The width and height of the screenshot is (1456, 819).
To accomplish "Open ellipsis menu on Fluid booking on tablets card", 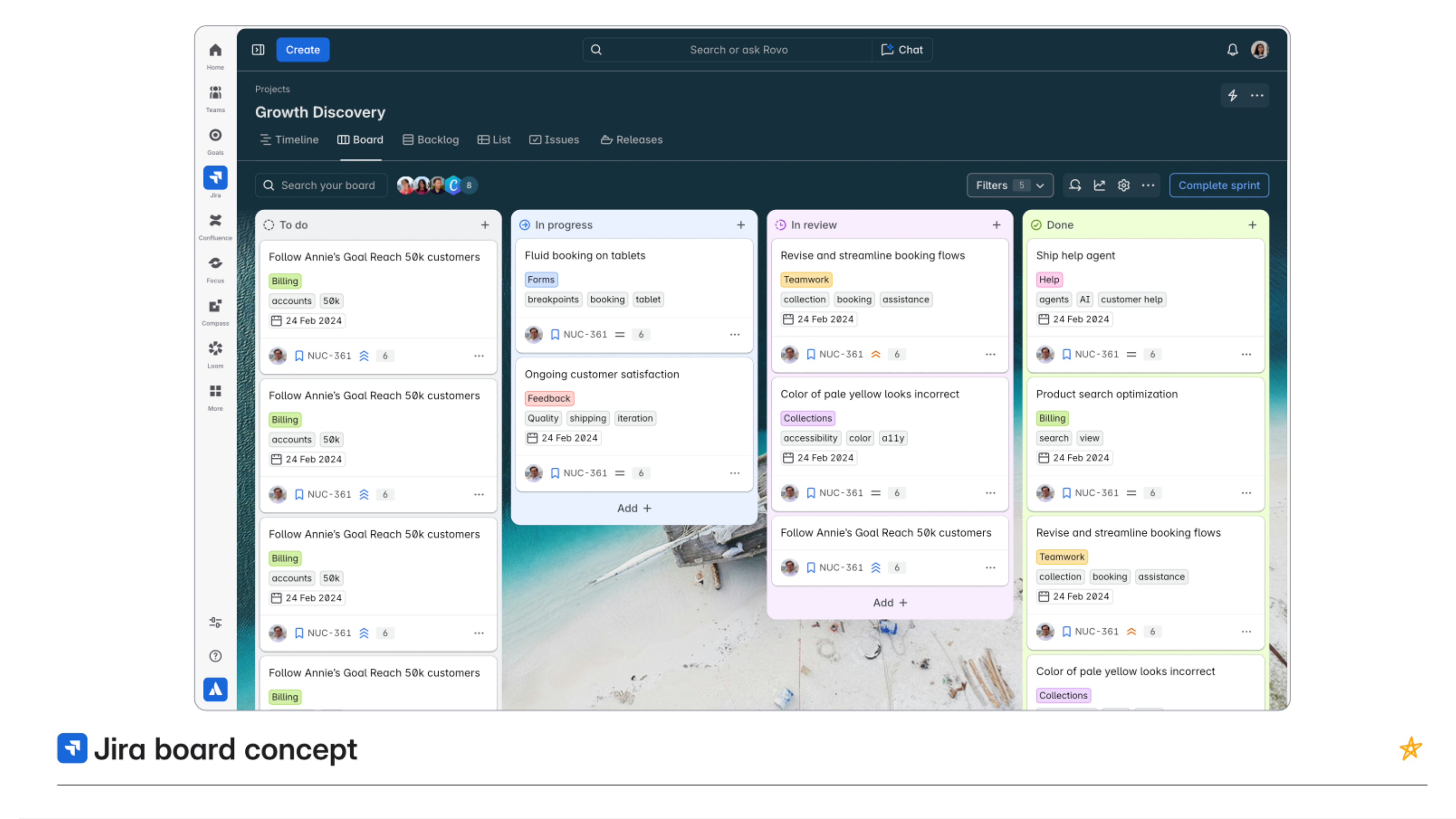I will [x=735, y=334].
